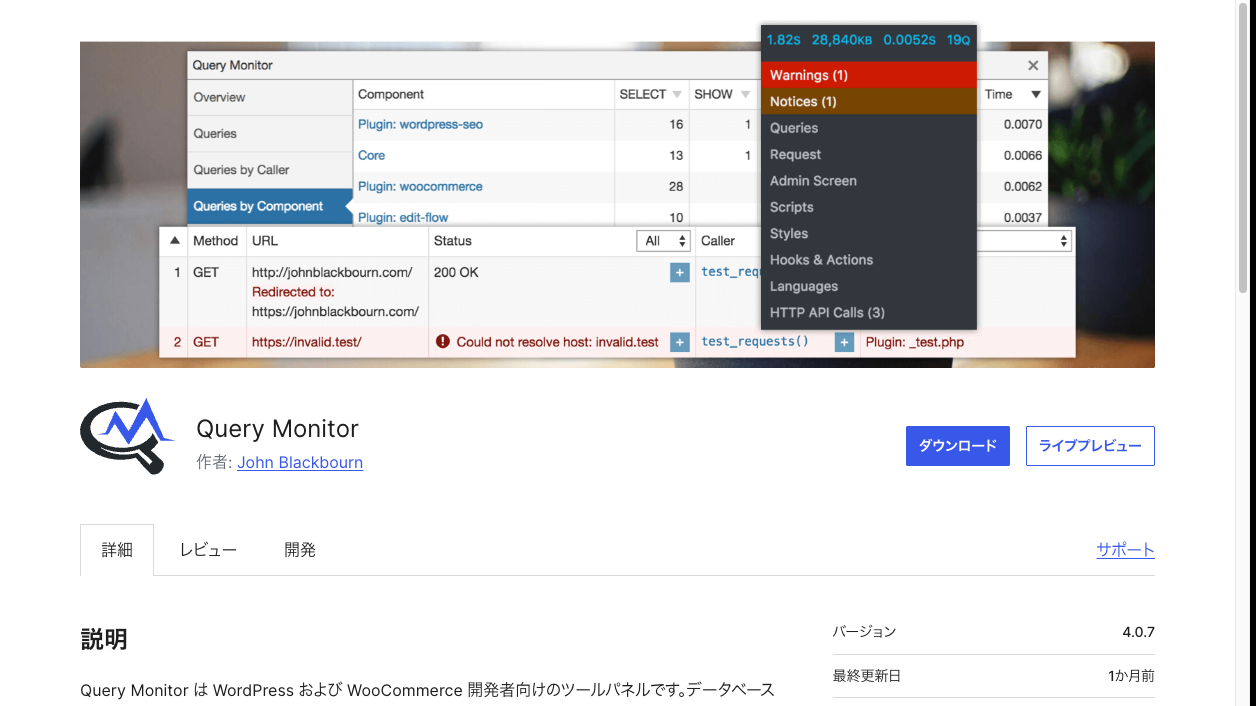1256x706 pixels.
Task: Click the red error icon before Could not resolve
Action: (443, 342)
